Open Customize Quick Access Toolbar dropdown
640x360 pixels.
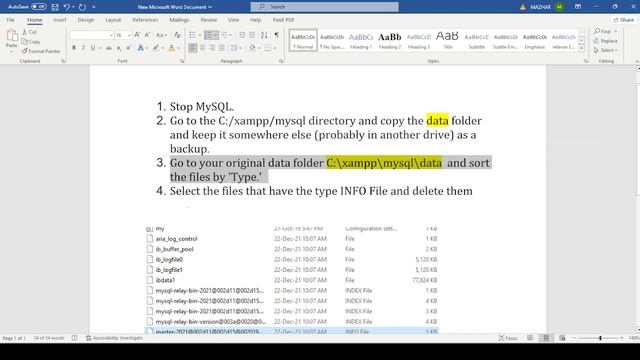[x=94, y=7]
